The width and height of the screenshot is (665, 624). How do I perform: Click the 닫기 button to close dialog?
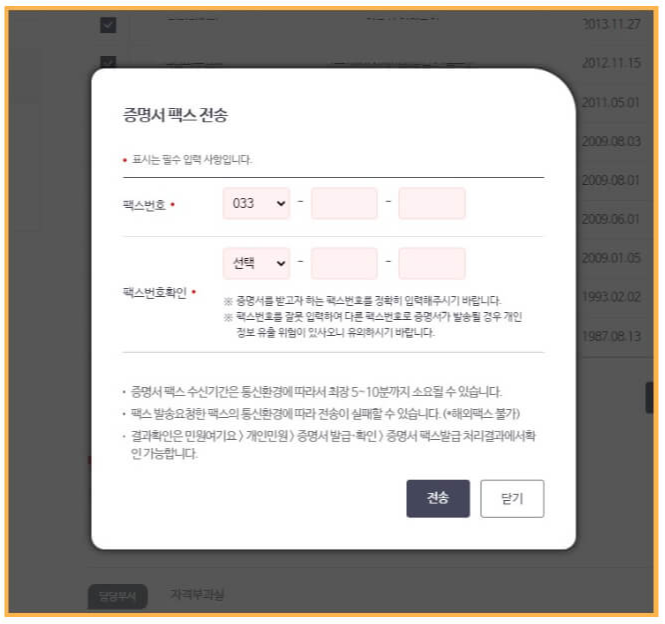coord(512,498)
